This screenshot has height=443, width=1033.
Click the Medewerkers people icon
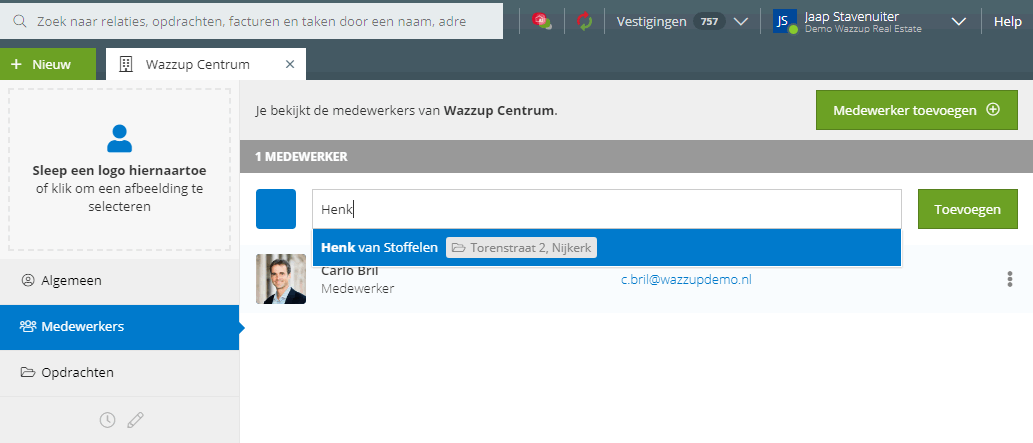coord(28,326)
